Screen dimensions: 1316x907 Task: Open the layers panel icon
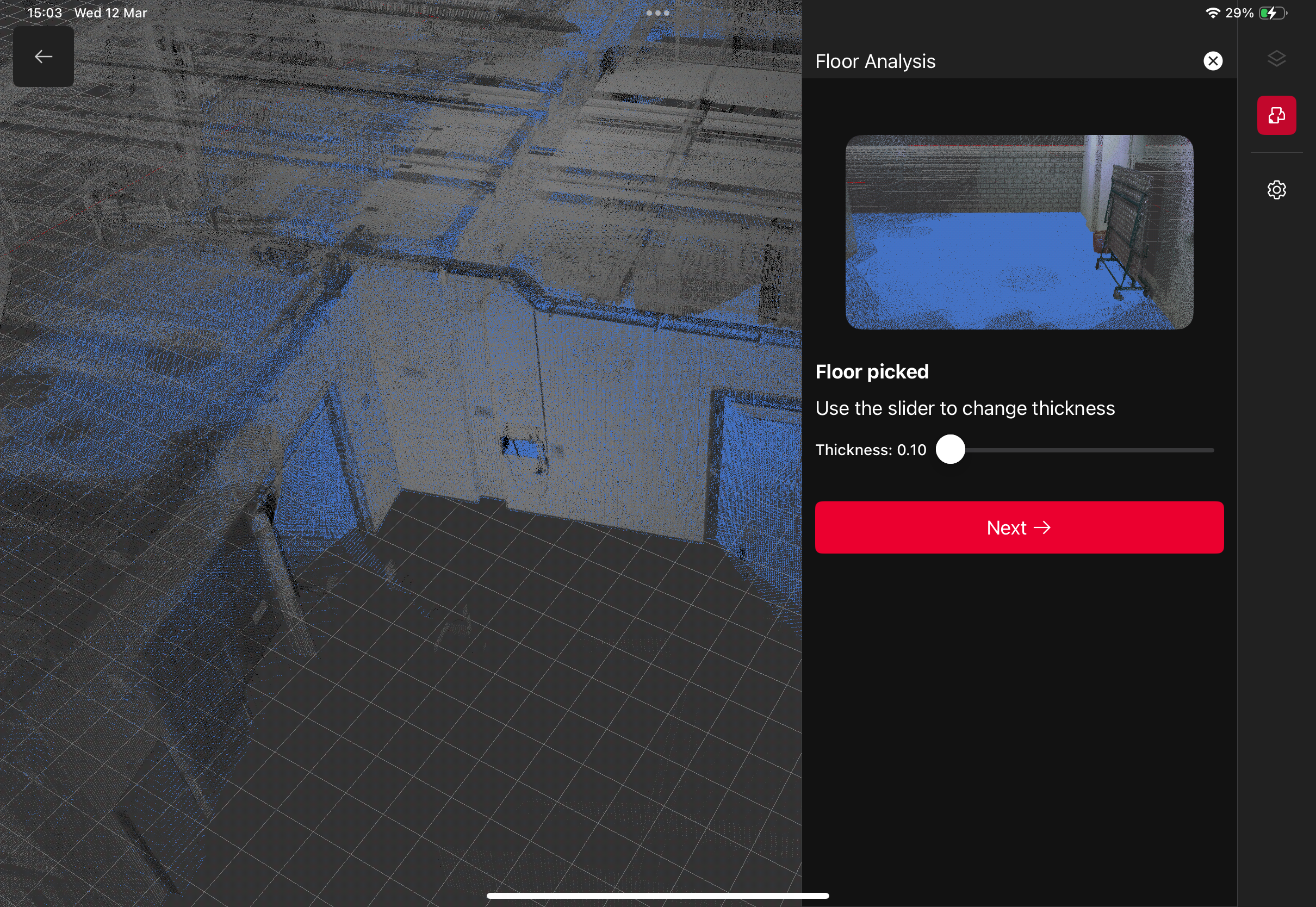[x=1276, y=59]
